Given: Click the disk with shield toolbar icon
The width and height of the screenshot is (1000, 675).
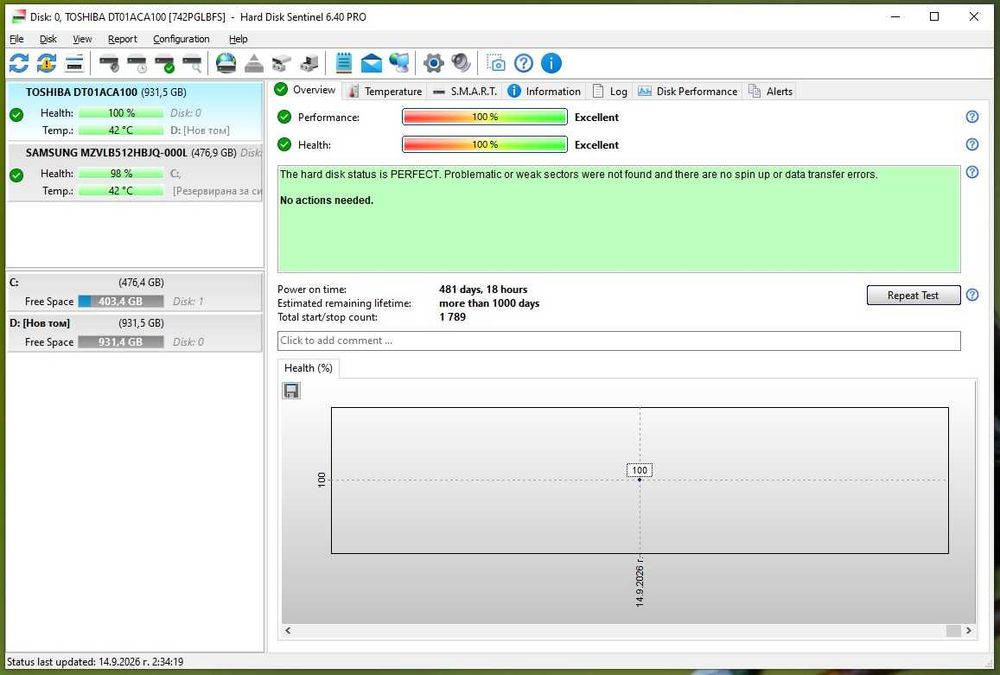Looking at the screenshot, I should click(109, 63).
